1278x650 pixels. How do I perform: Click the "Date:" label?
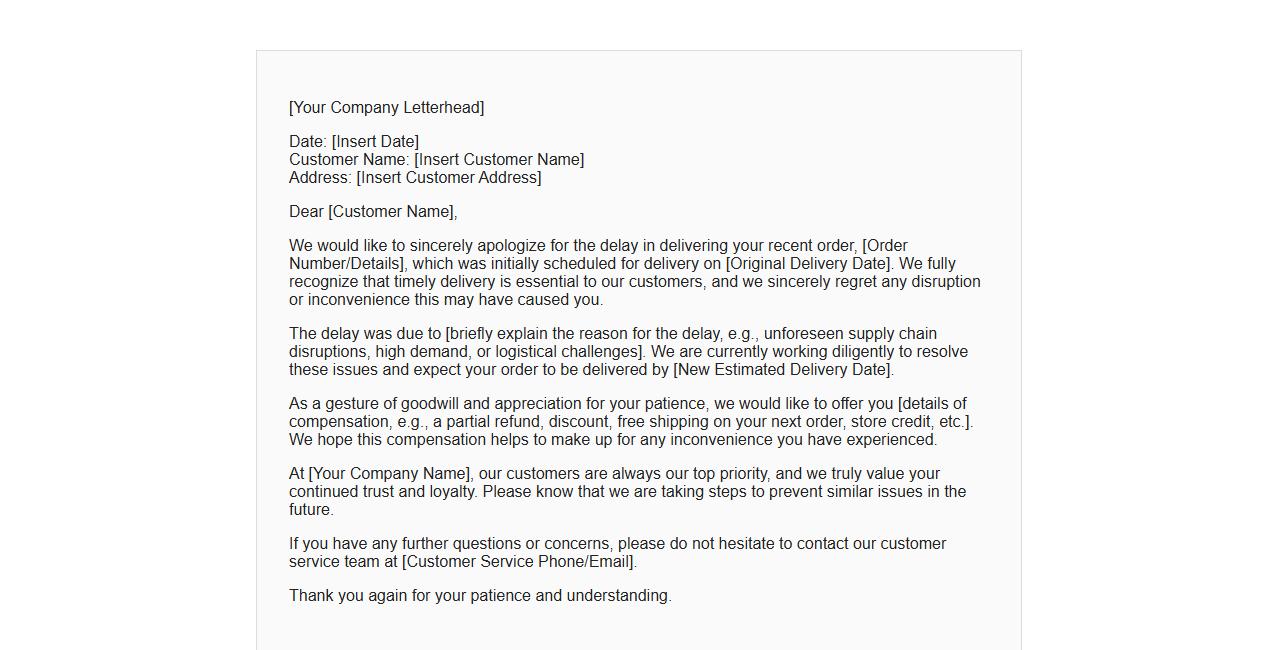[x=308, y=142]
